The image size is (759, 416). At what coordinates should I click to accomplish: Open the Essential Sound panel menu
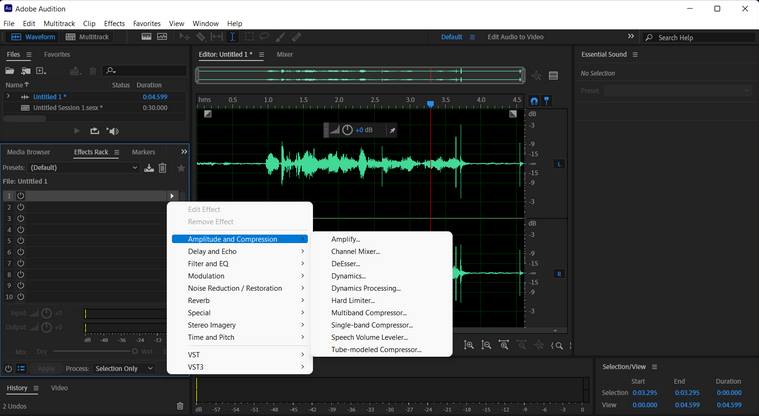point(635,55)
